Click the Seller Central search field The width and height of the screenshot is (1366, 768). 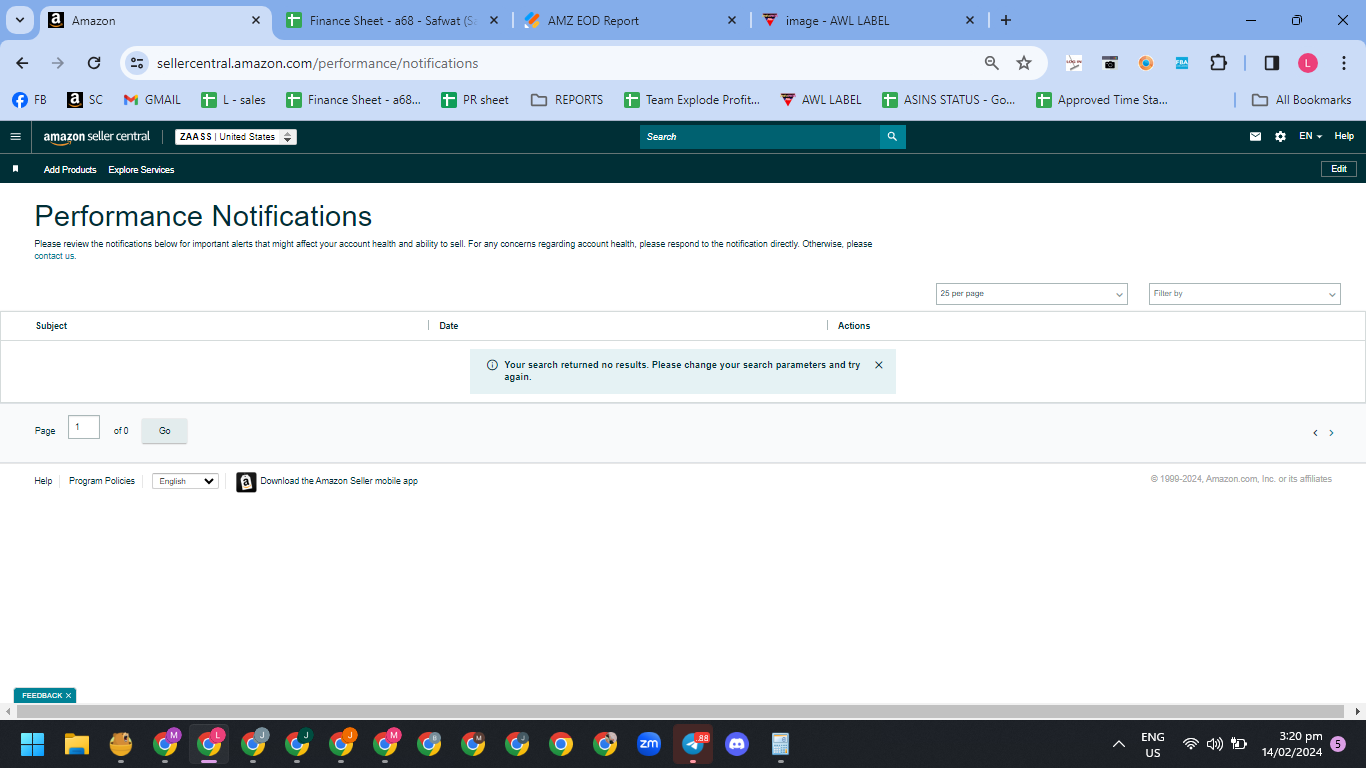pyautogui.click(x=760, y=137)
